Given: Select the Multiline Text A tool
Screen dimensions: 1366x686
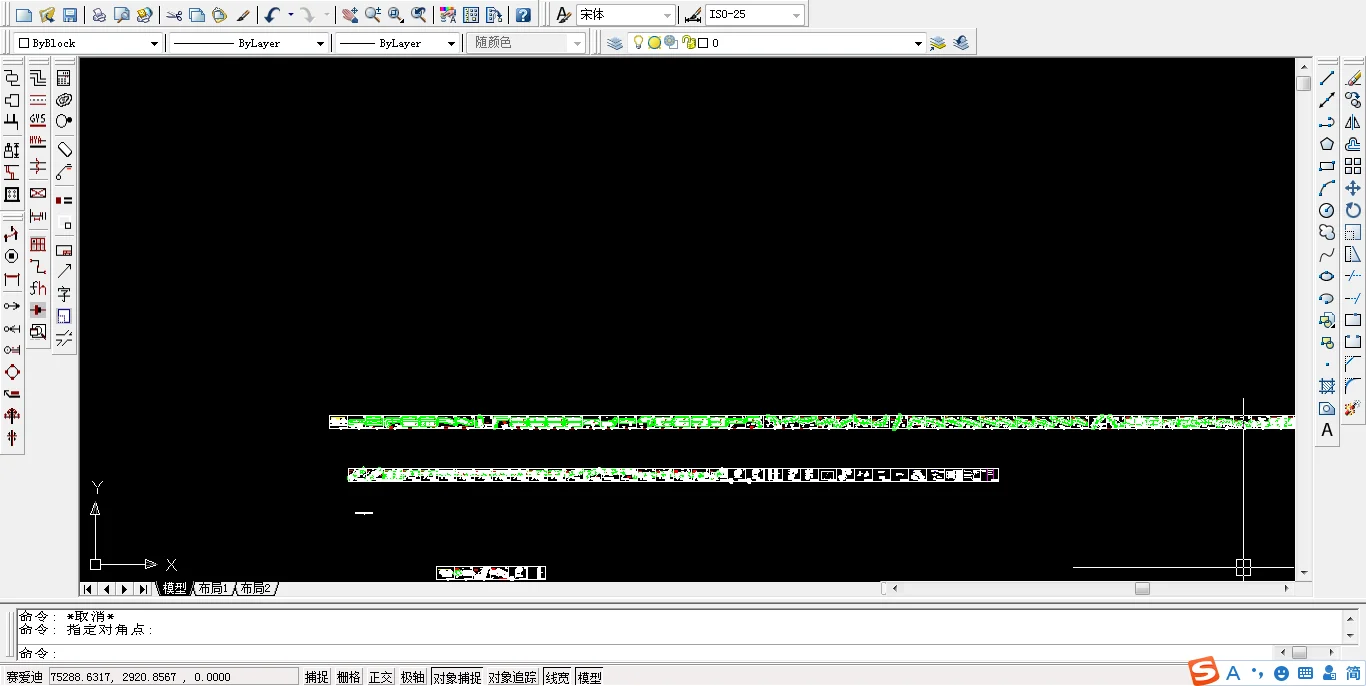Looking at the screenshot, I should [1327, 430].
